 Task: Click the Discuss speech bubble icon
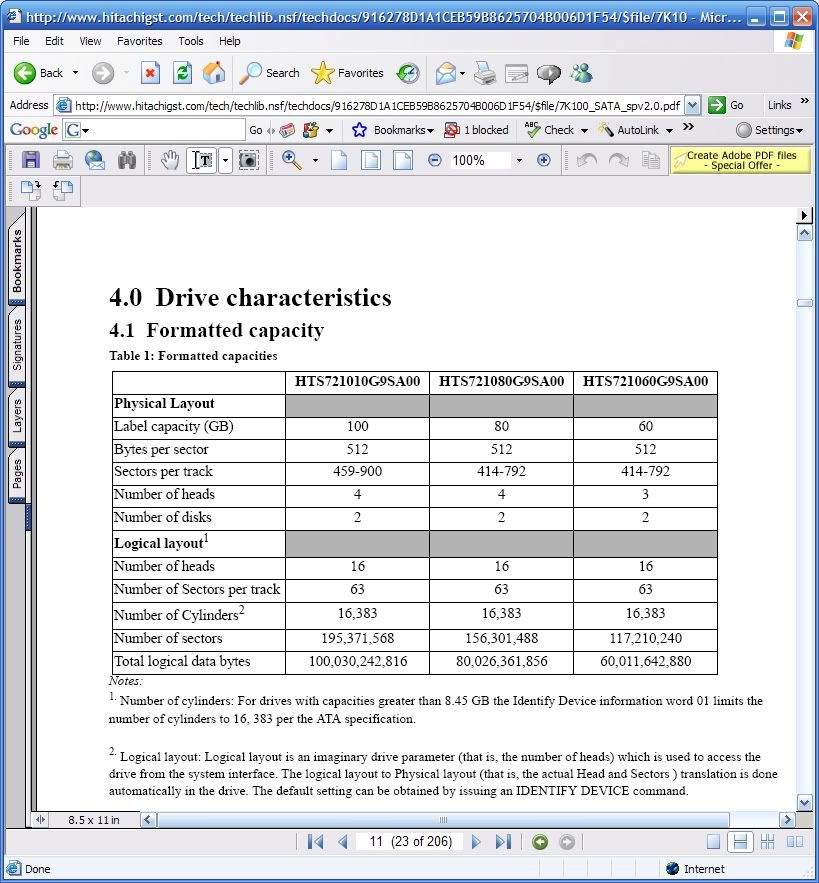tap(549, 73)
